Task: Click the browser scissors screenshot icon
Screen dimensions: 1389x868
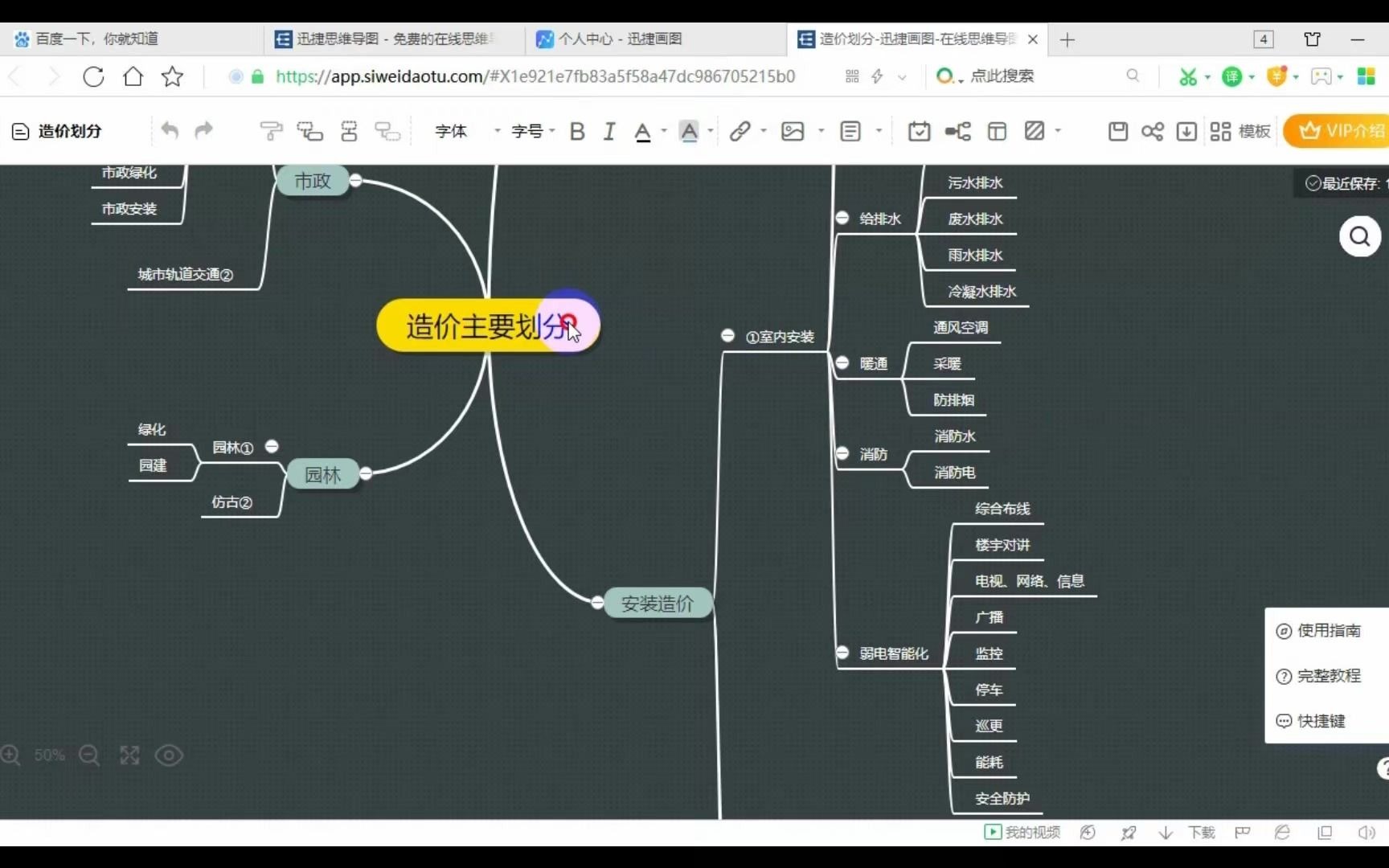Action: pyautogui.click(x=1187, y=76)
